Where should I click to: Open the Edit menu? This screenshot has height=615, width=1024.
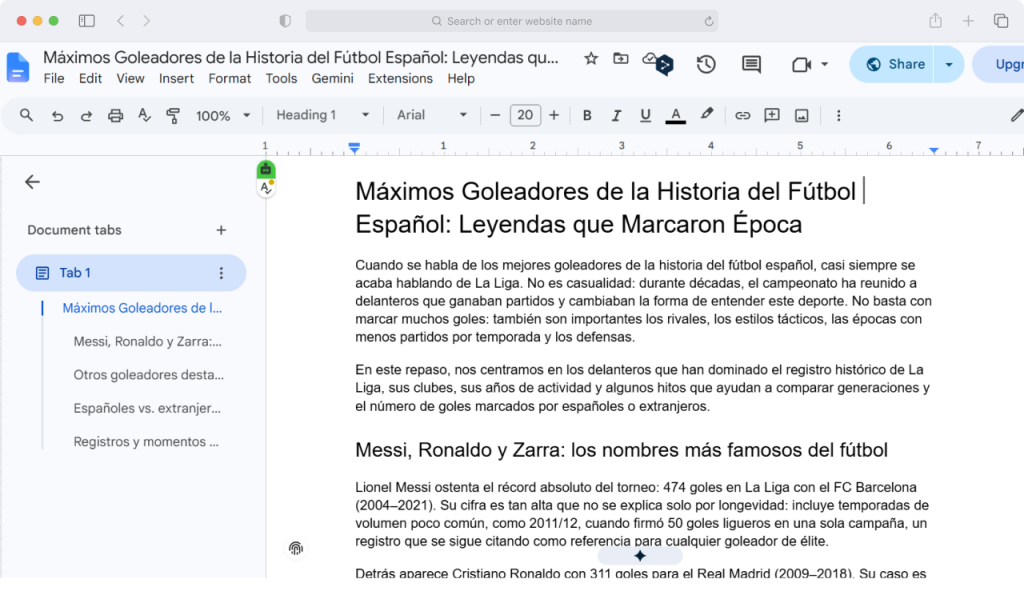(x=90, y=78)
